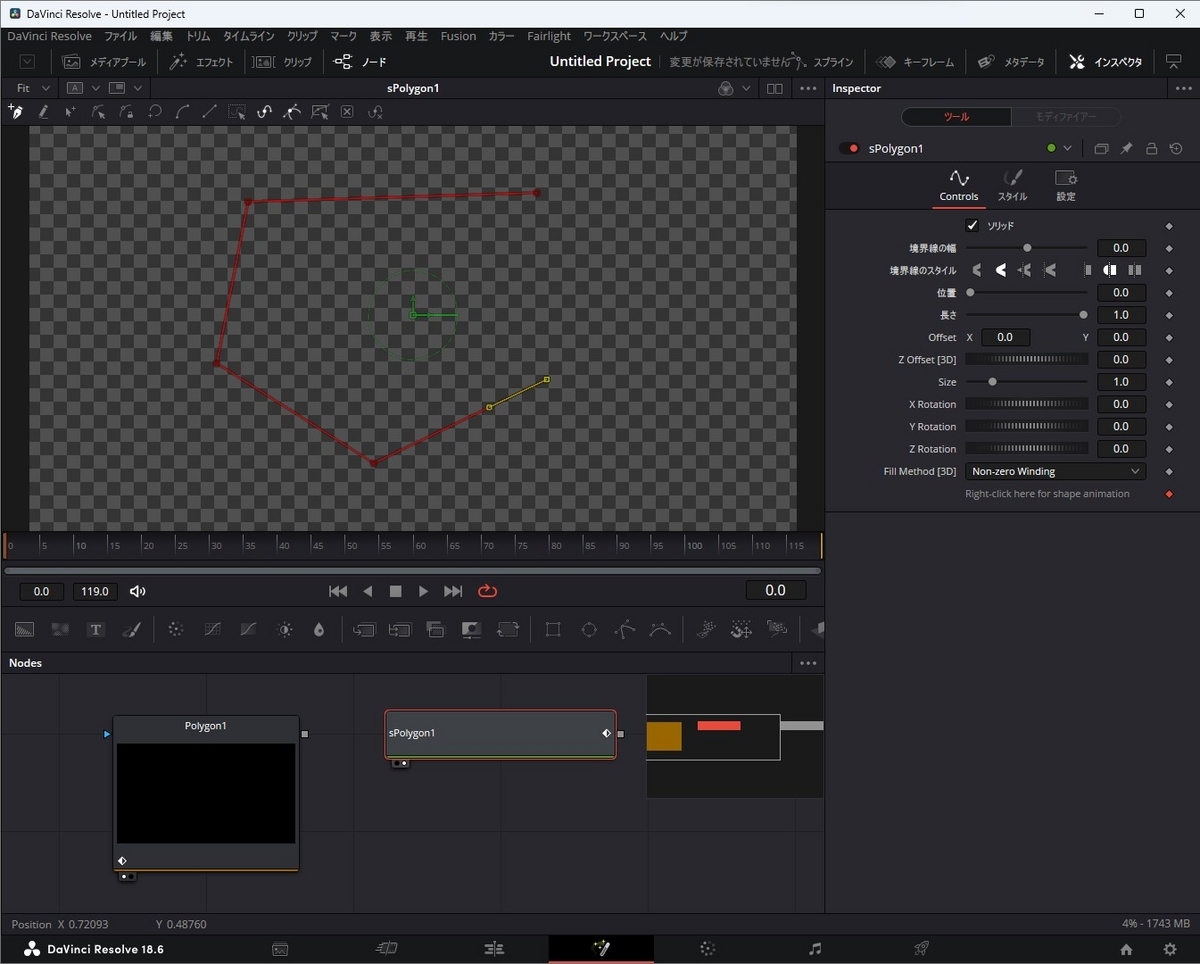Toggle the red shape animation keyframe diamond
The height and width of the screenshot is (964, 1200).
1169,494
